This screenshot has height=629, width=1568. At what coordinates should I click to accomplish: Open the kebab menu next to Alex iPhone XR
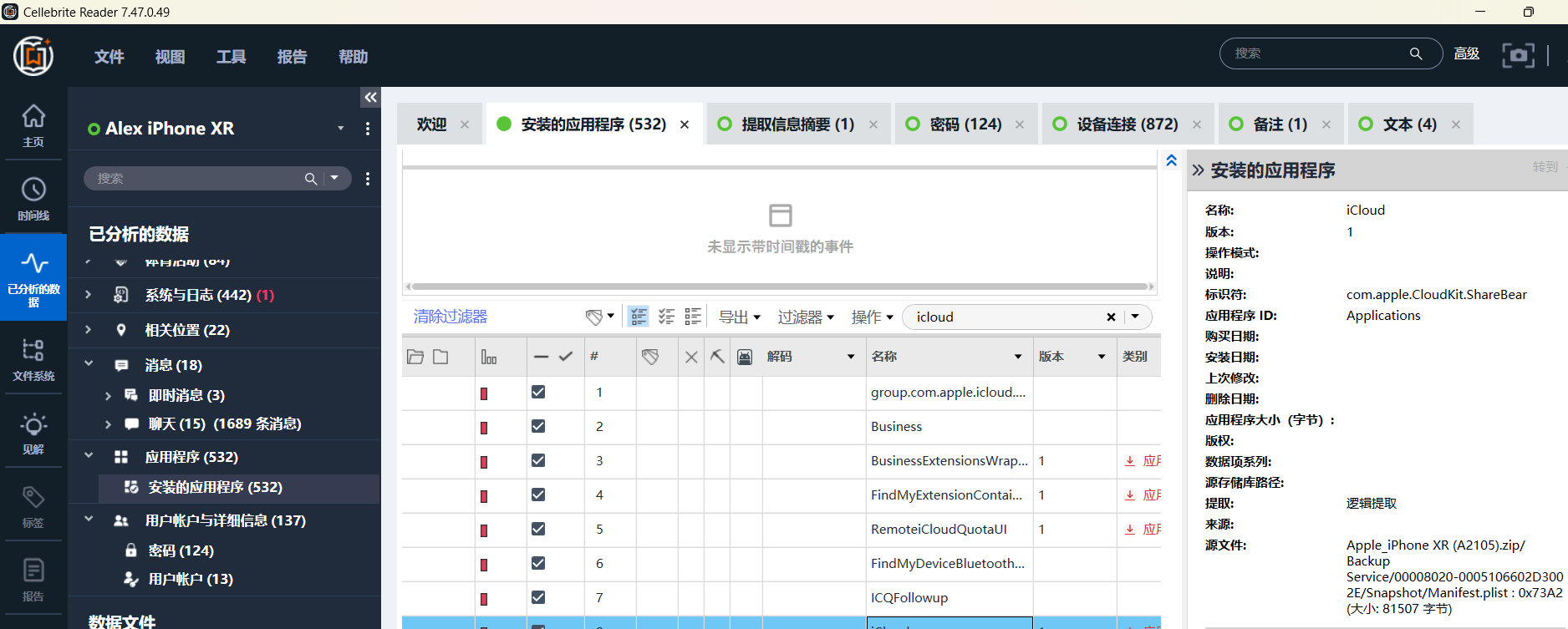(368, 129)
